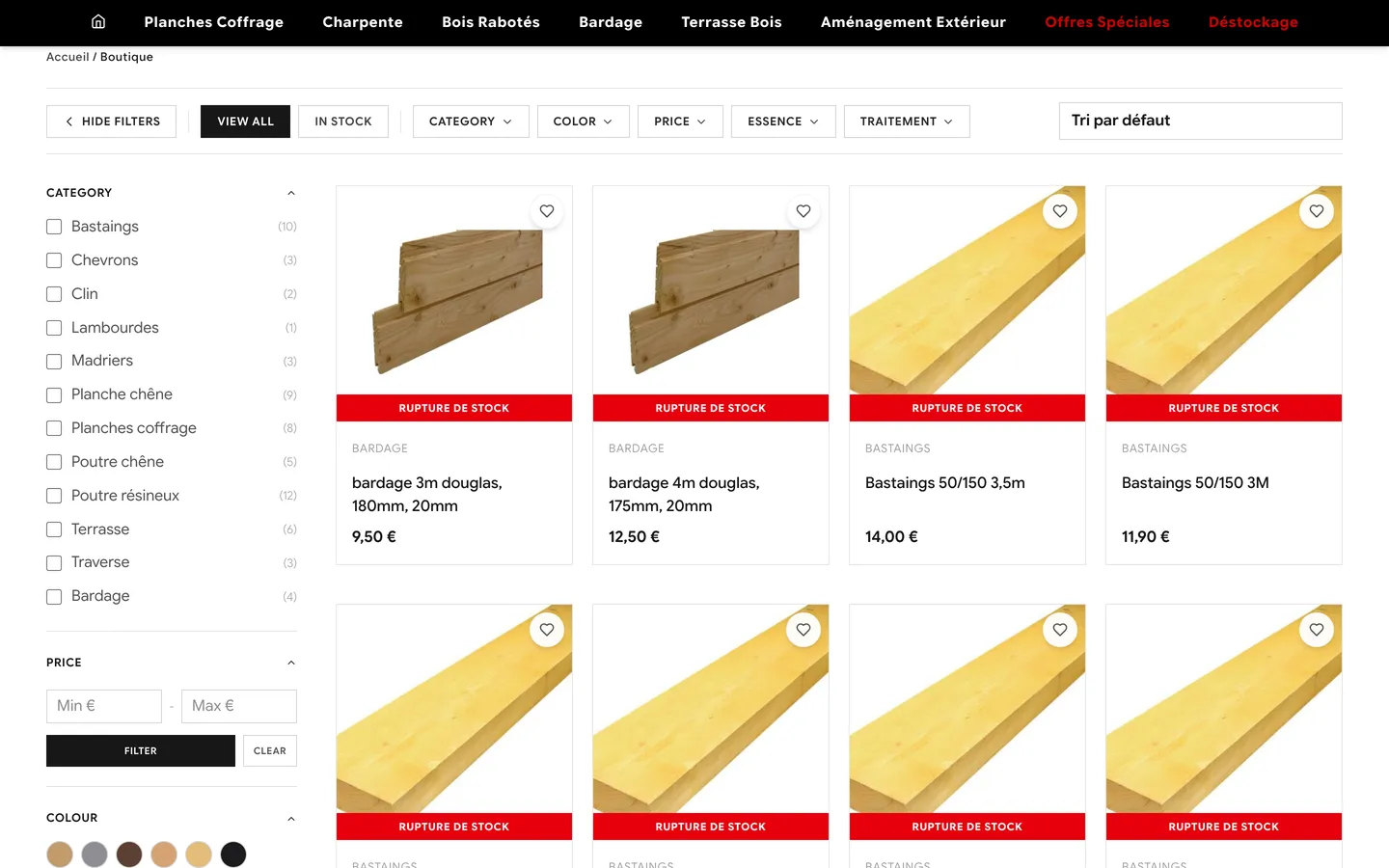Open the TRAITEMENT dropdown
The image size is (1389, 868).
[x=907, y=122]
